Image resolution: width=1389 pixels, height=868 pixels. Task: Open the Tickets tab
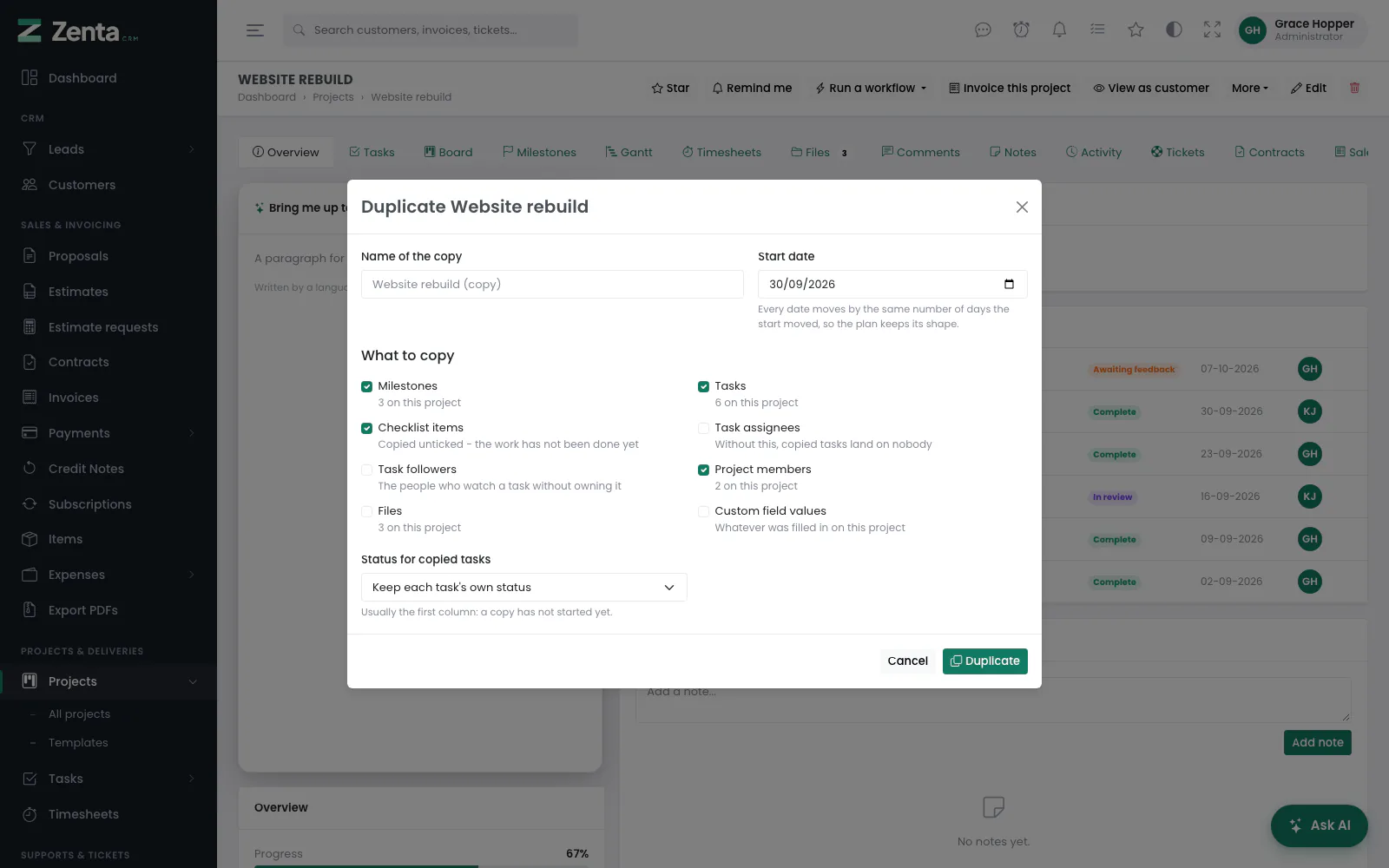click(1177, 152)
